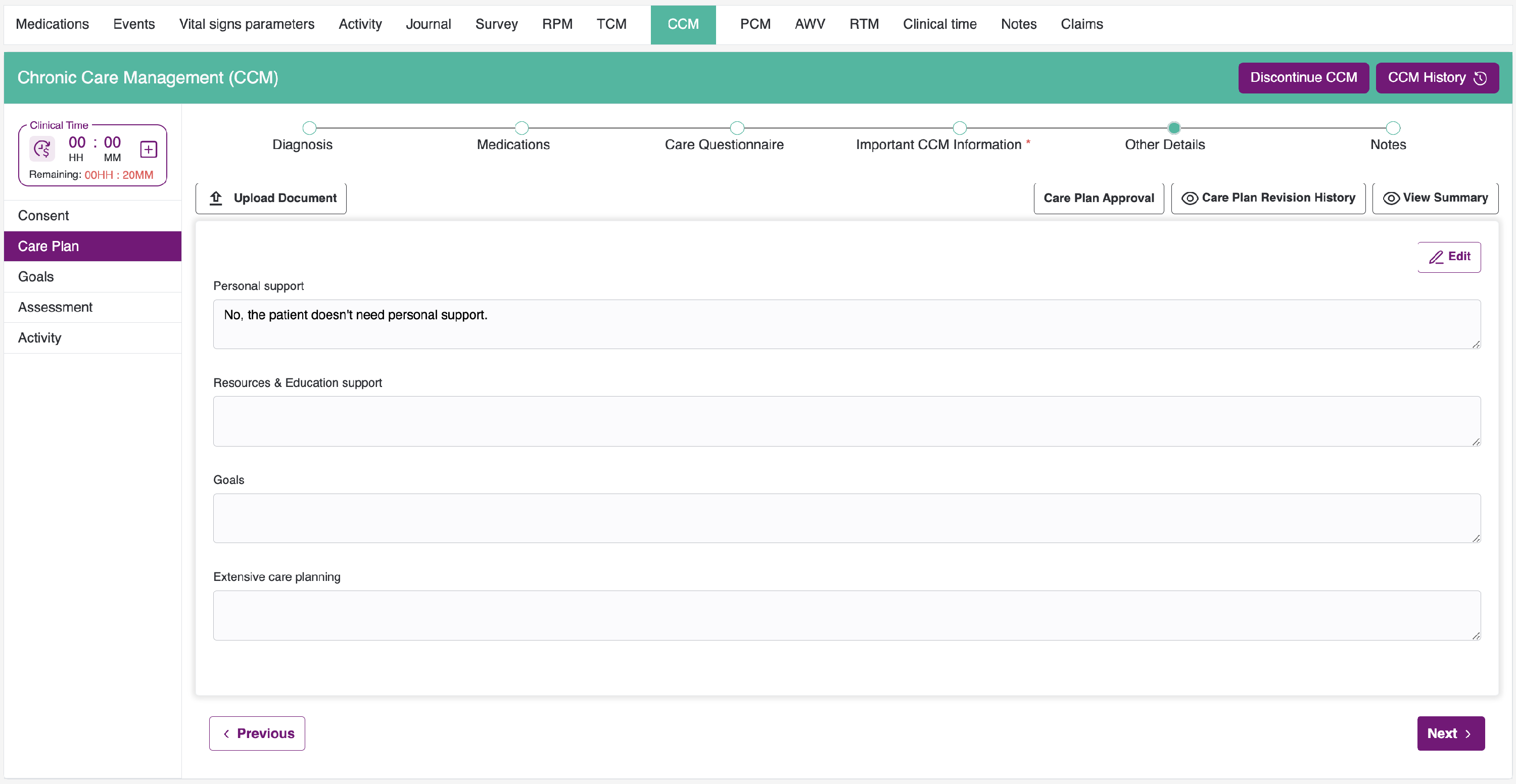Select the Notes step circle
Screen dimensions: 1516x784
(1392, 128)
